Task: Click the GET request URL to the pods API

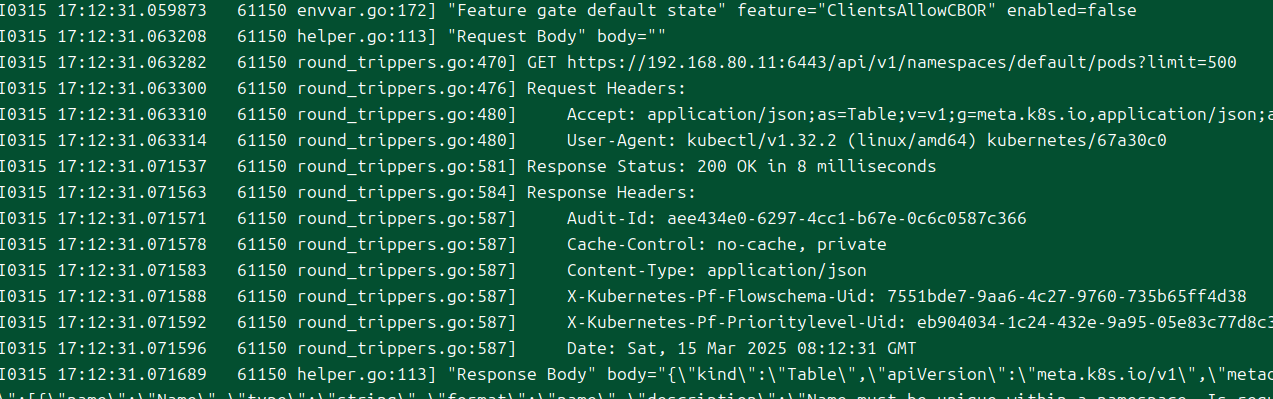Action: pyautogui.click(x=901, y=62)
